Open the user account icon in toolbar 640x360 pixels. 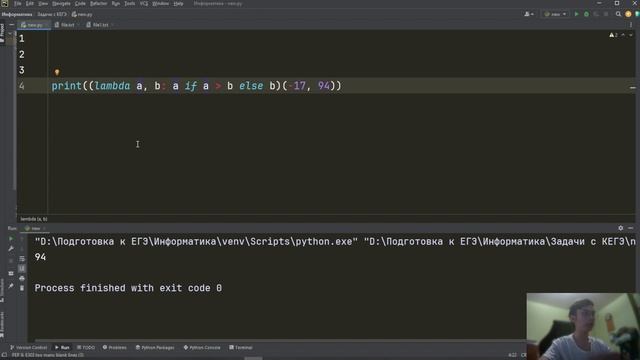[x=527, y=14]
